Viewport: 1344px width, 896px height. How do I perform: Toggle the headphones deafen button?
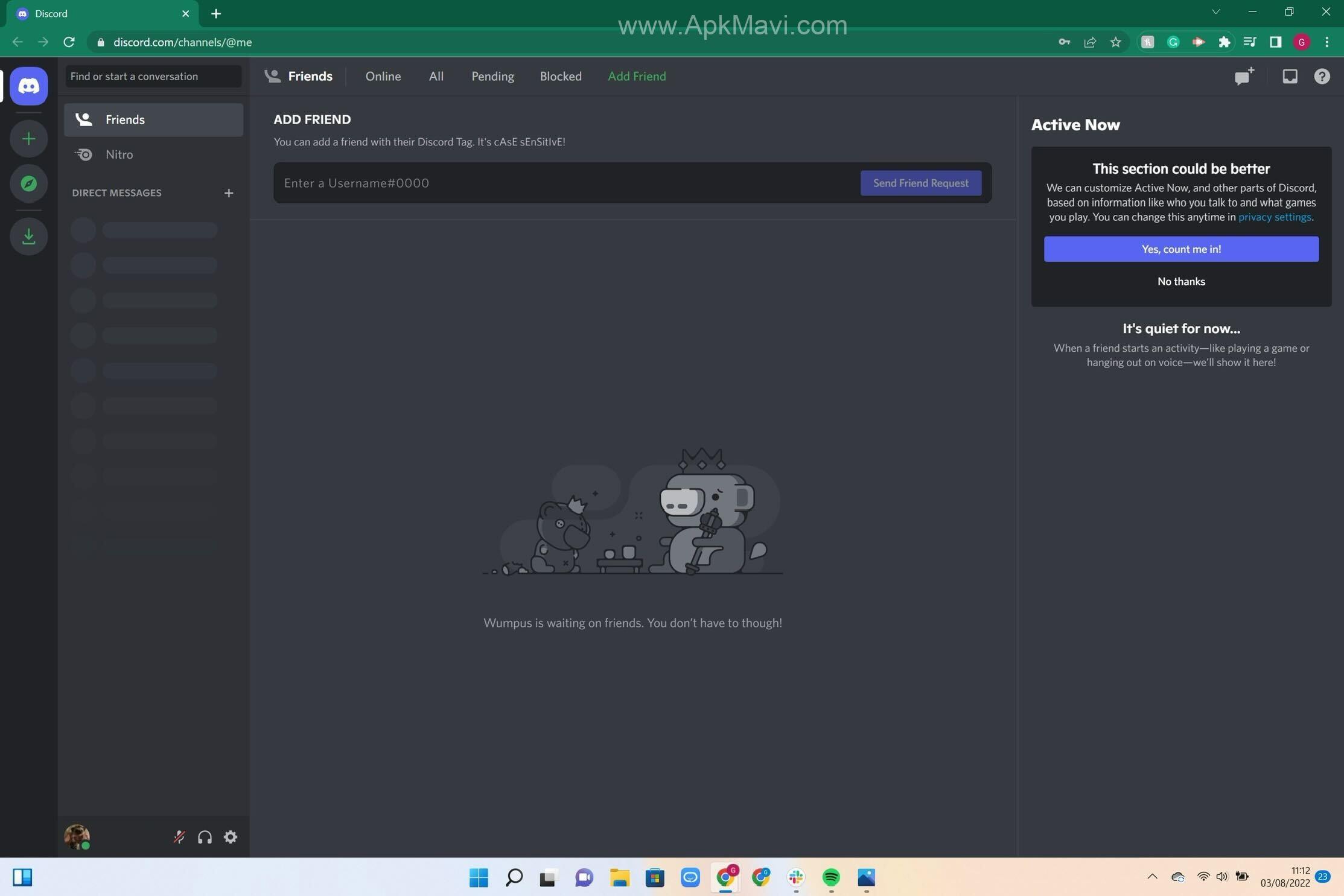coord(205,837)
